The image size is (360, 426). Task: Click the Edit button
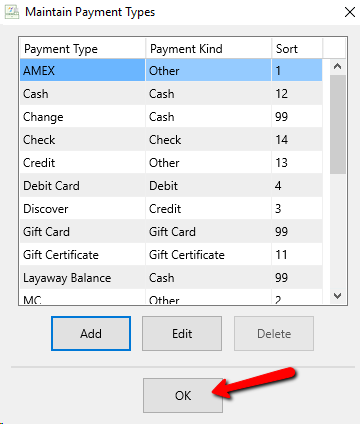pyautogui.click(x=182, y=333)
